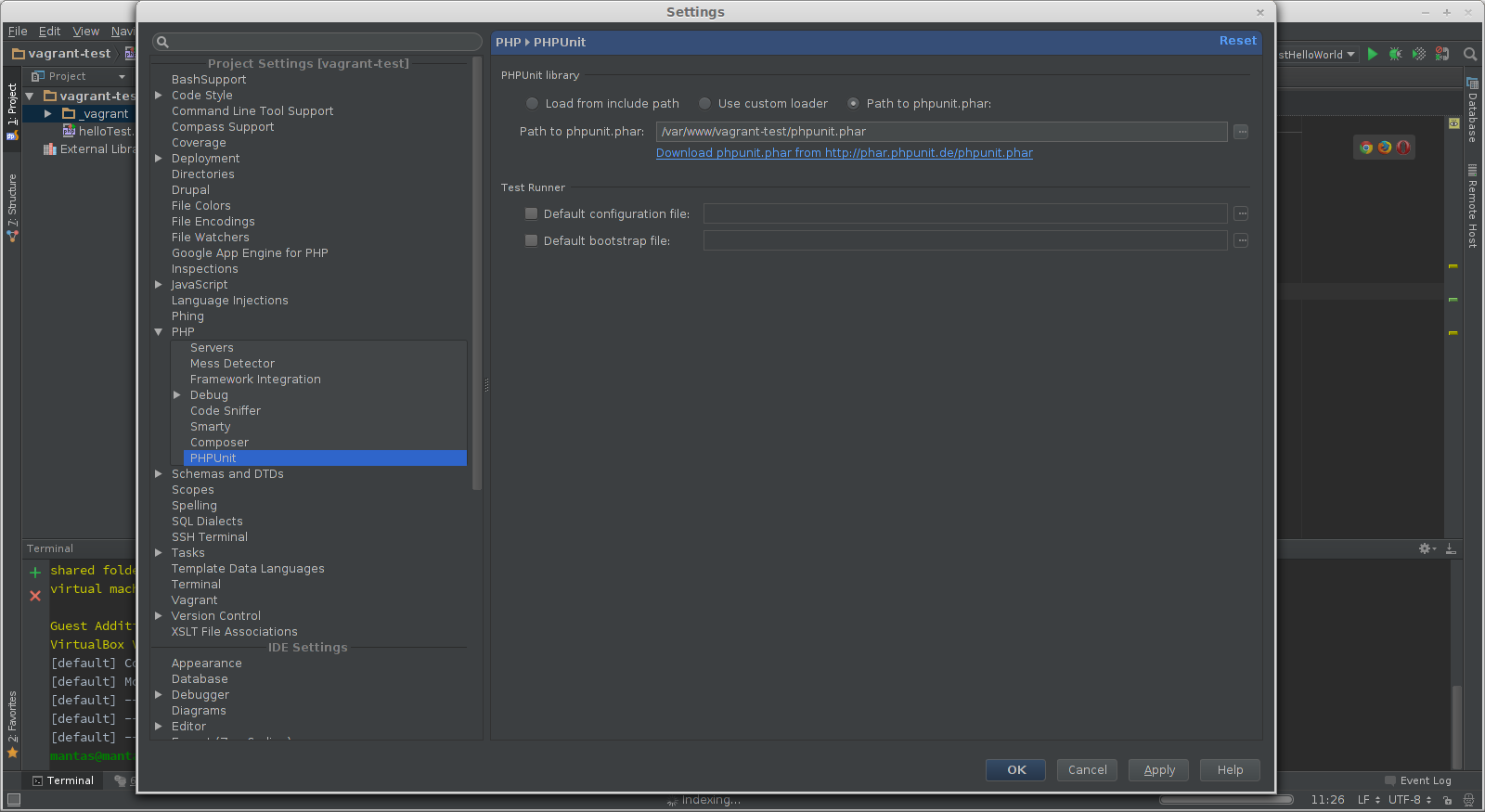Viewport: 1485px width, 812px height.
Task: Browse for phpunit.phar path with ellipsis button
Action: (1241, 132)
